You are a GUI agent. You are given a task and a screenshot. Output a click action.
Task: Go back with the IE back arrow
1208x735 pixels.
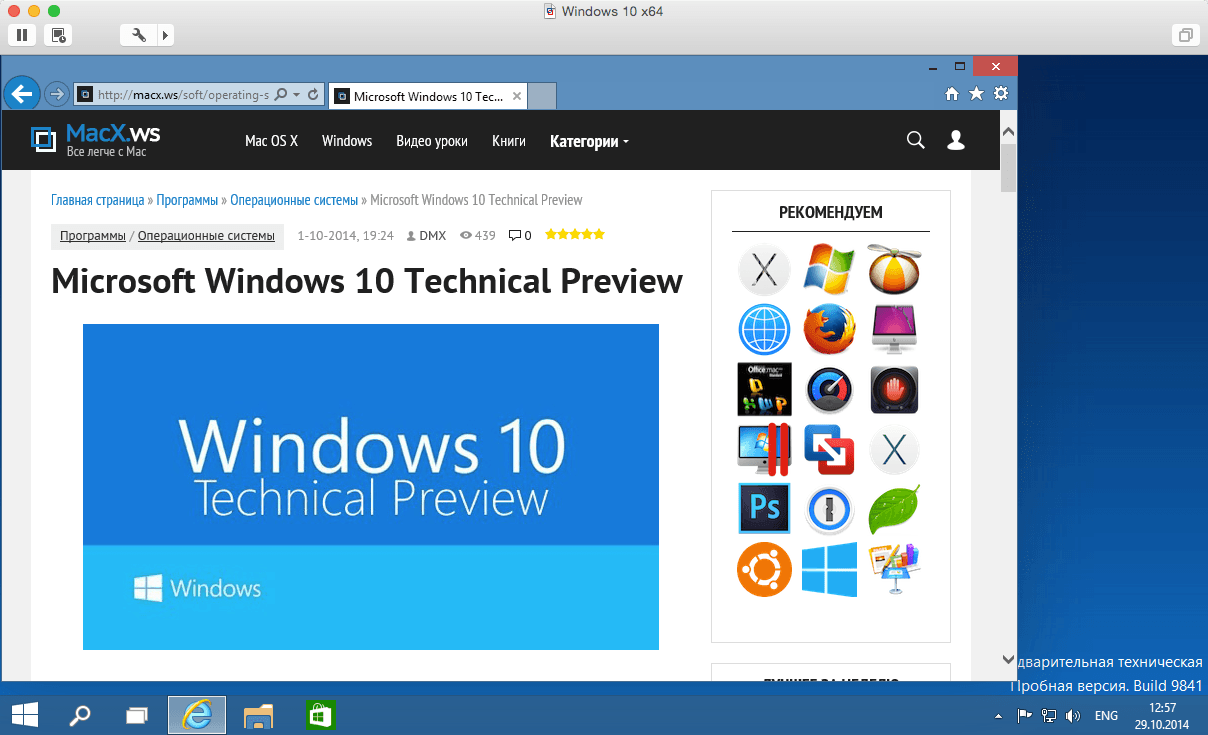22,94
